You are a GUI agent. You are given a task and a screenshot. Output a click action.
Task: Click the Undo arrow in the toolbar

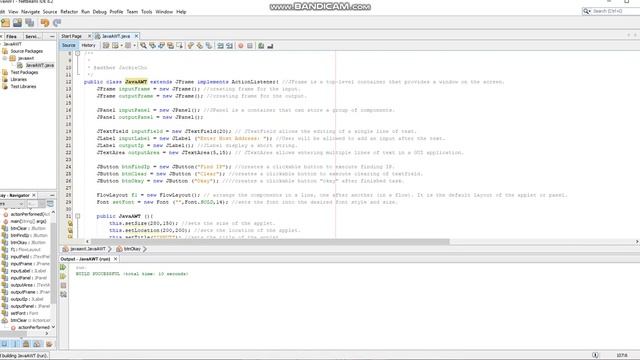tap(45, 23)
